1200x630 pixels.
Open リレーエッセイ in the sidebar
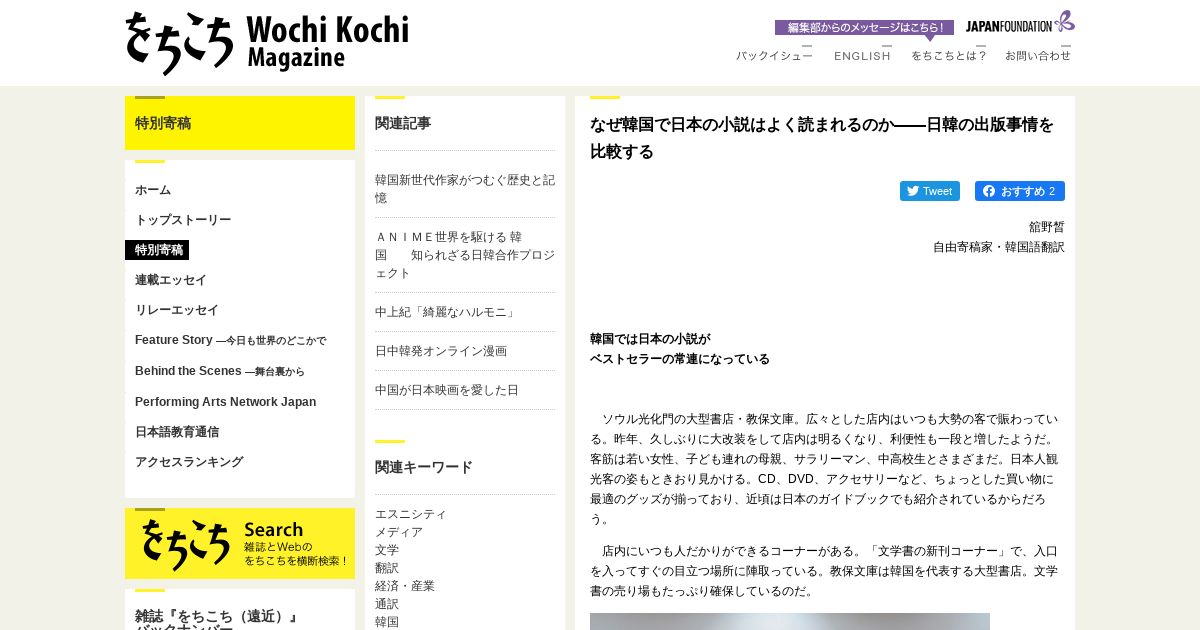tap(177, 310)
